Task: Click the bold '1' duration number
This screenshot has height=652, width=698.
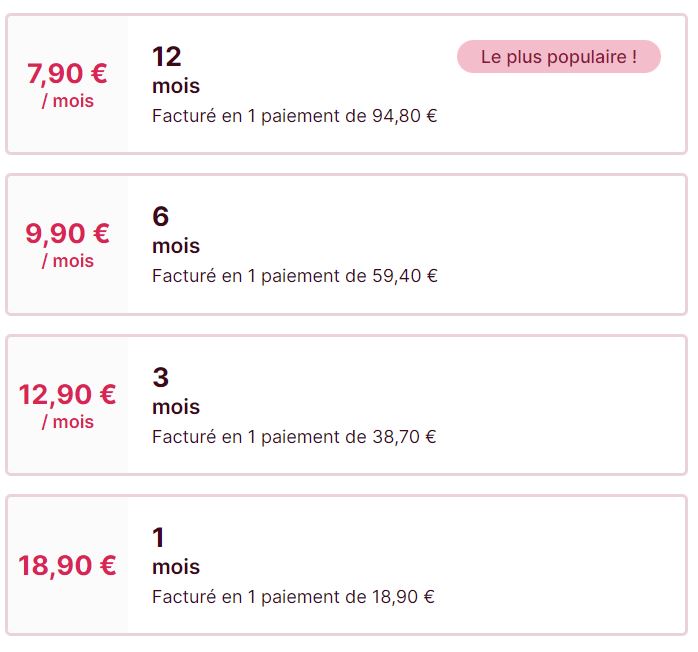Action: [x=158, y=538]
